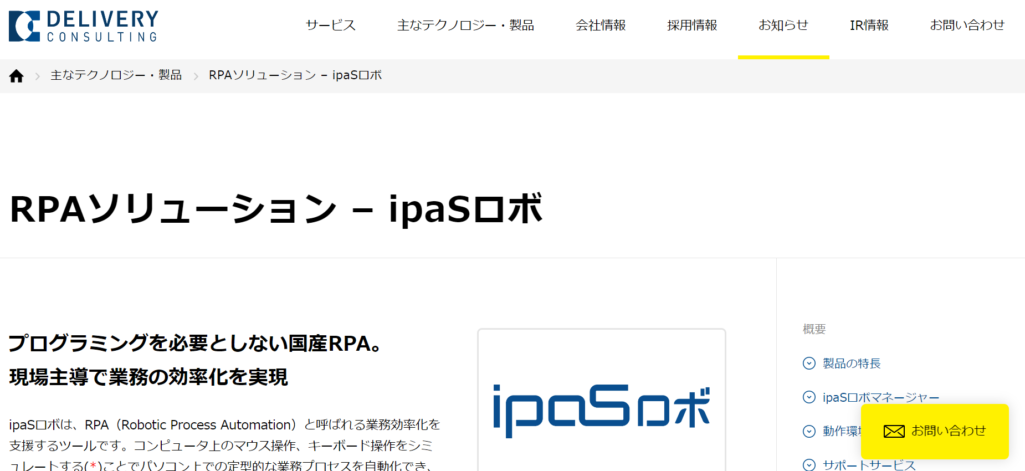Click the envelope icon on the contact button
Viewport: 1025px width, 471px height.
(x=894, y=431)
